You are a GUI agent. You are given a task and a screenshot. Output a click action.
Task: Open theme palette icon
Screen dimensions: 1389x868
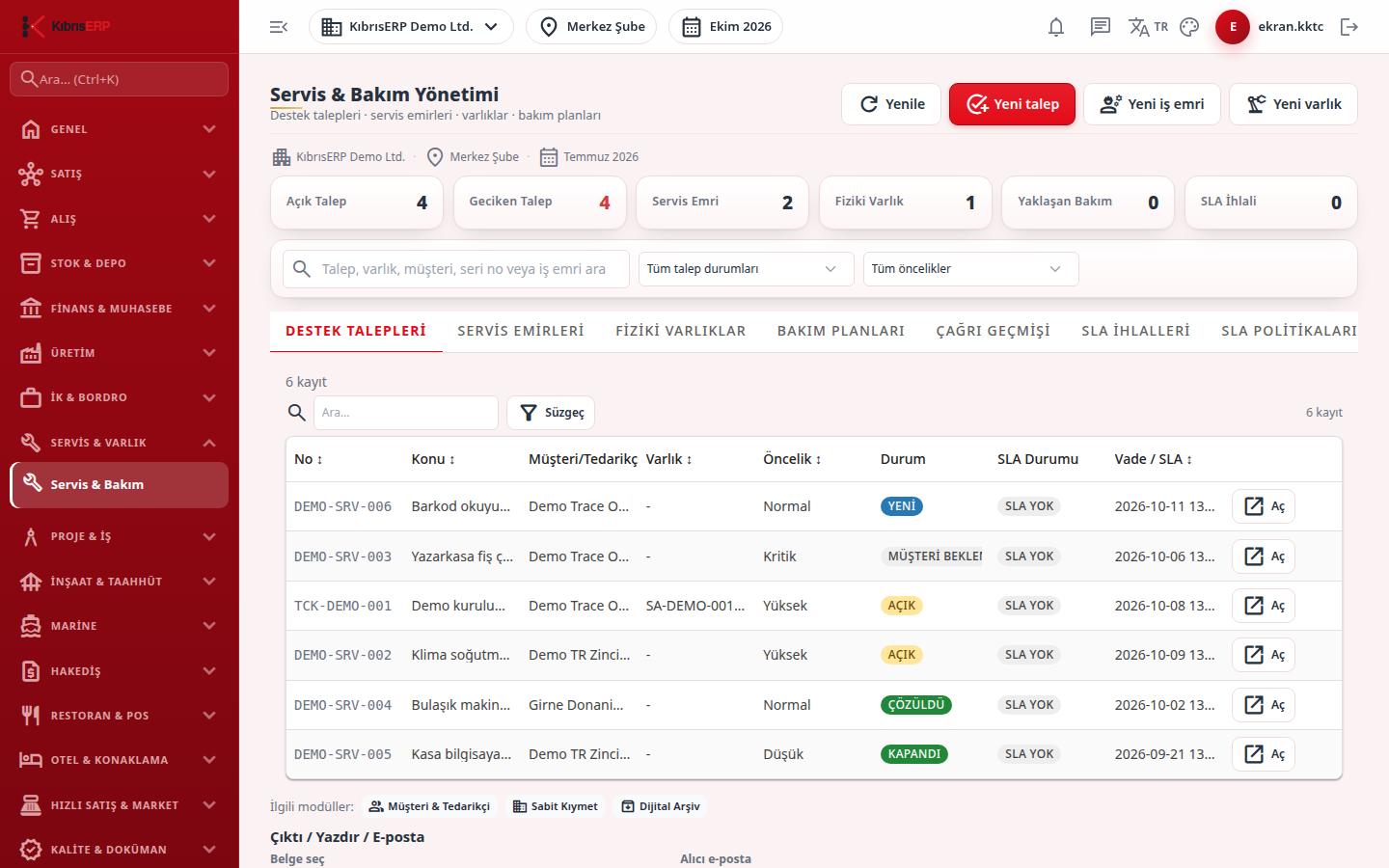click(1189, 27)
